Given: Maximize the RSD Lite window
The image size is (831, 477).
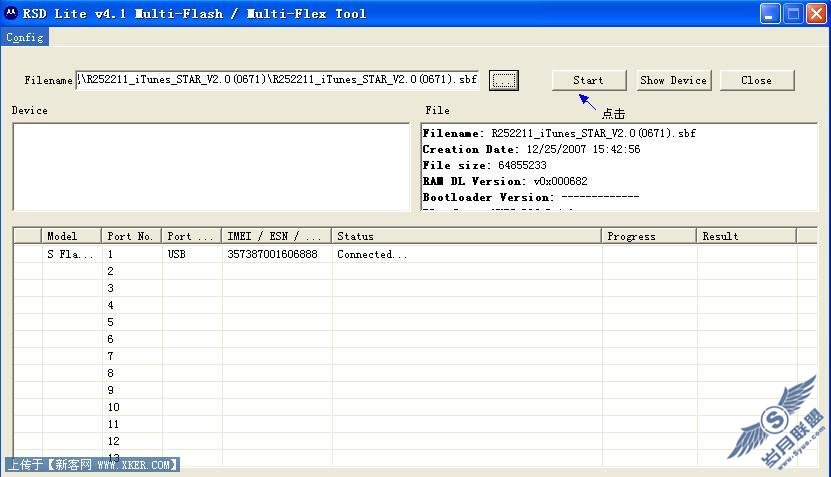Looking at the screenshot, I should coord(793,13).
